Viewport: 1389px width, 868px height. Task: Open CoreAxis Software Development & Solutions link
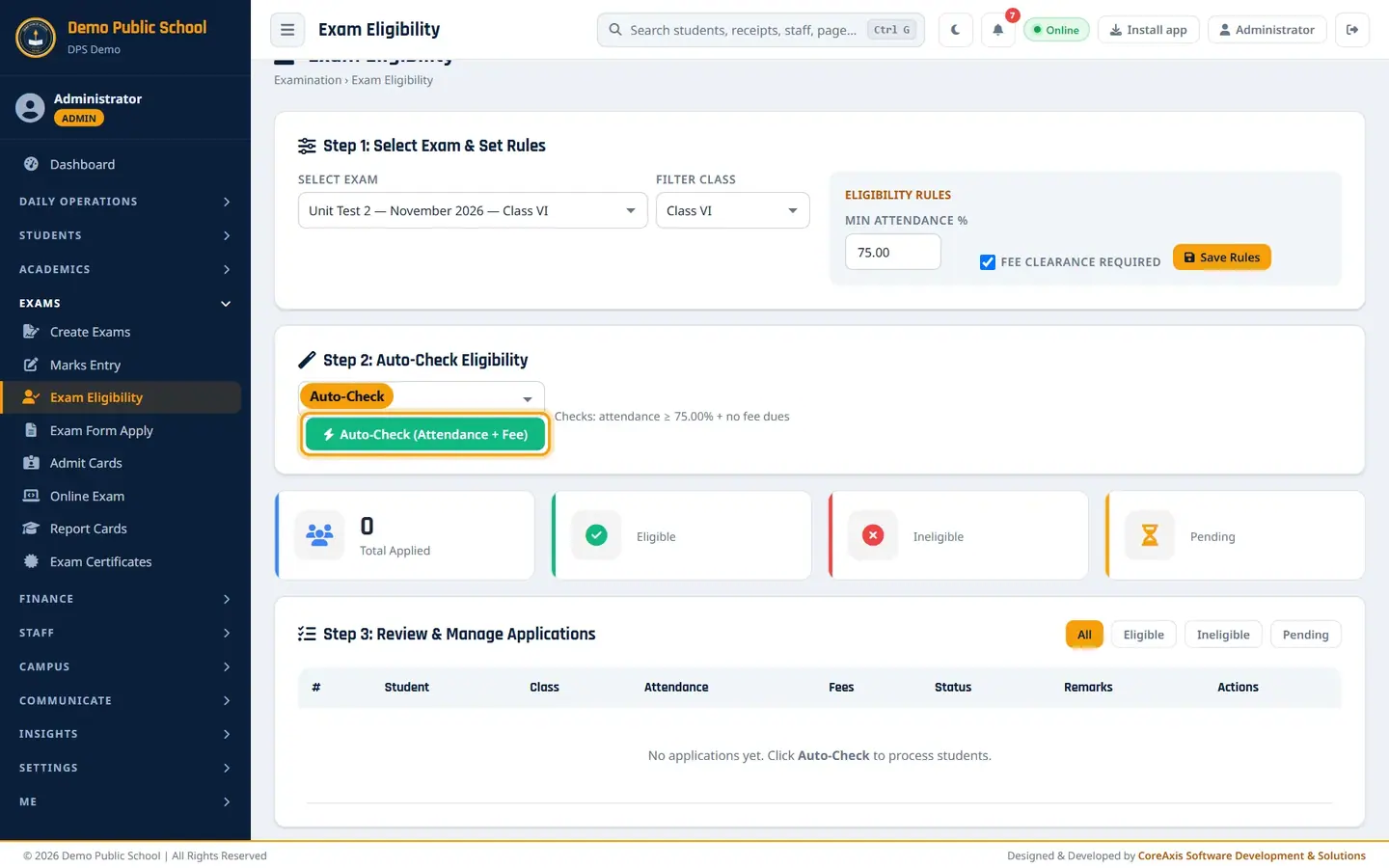[1252, 855]
